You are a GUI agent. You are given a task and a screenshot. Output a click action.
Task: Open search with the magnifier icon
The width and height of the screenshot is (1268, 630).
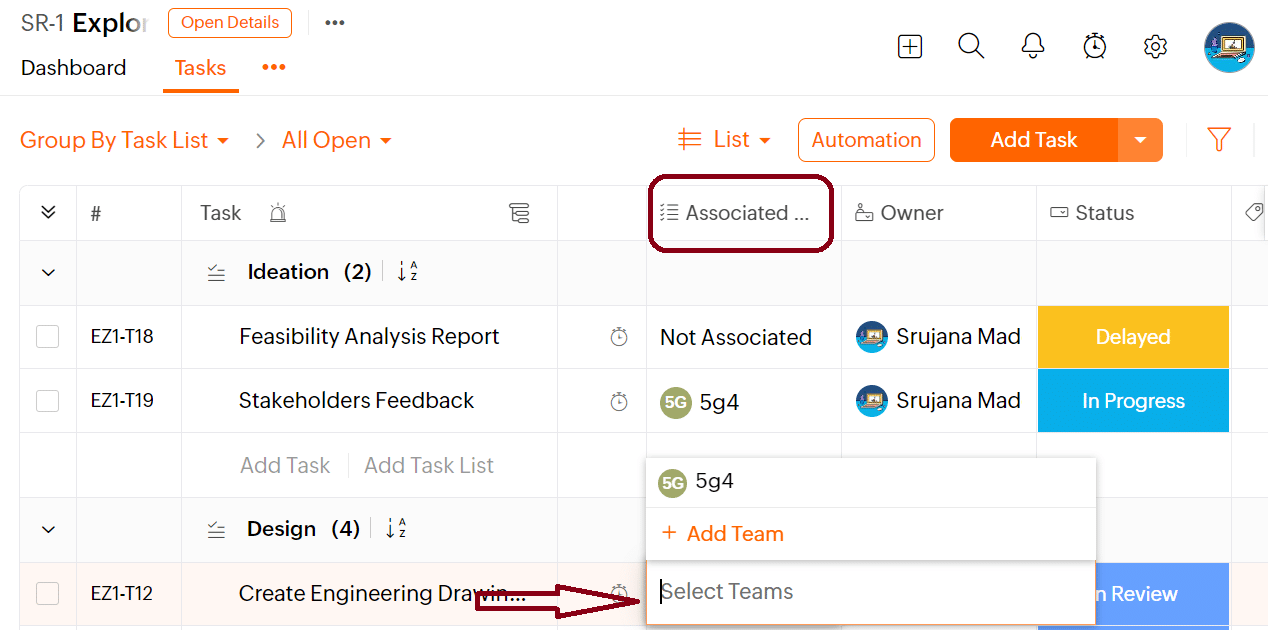[971, 46]
